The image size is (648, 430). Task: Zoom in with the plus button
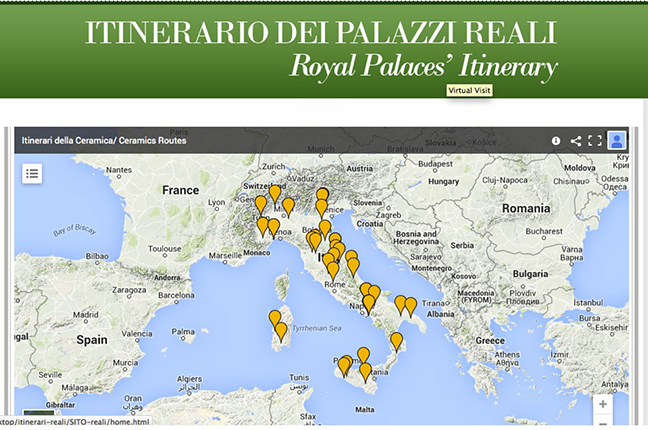pos(603,404)
